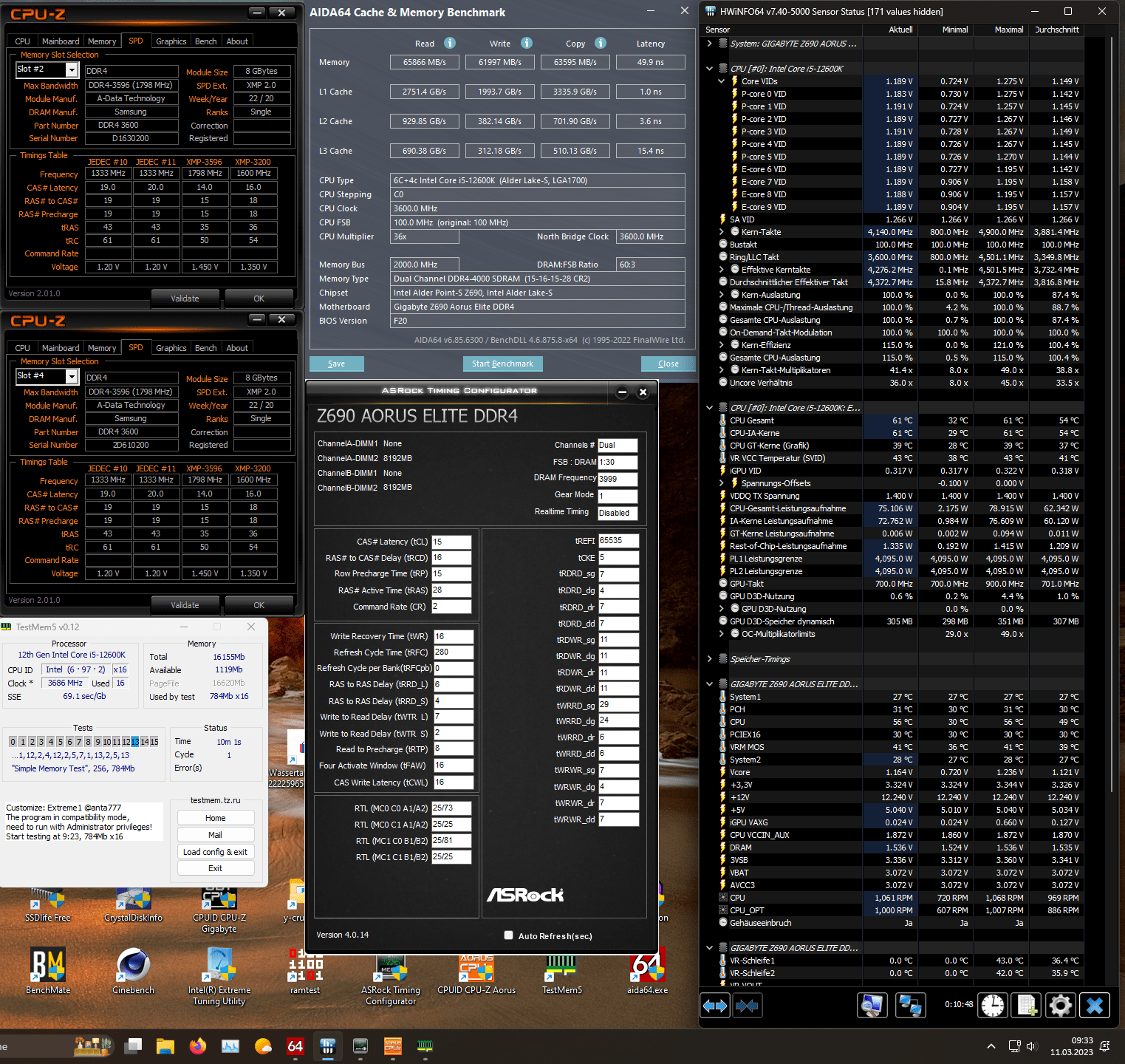Open CPUID CPU-Z Aorus desktop shortcut
The height and width of the screenshot is (1064, 1125).
tap(476, 971)
